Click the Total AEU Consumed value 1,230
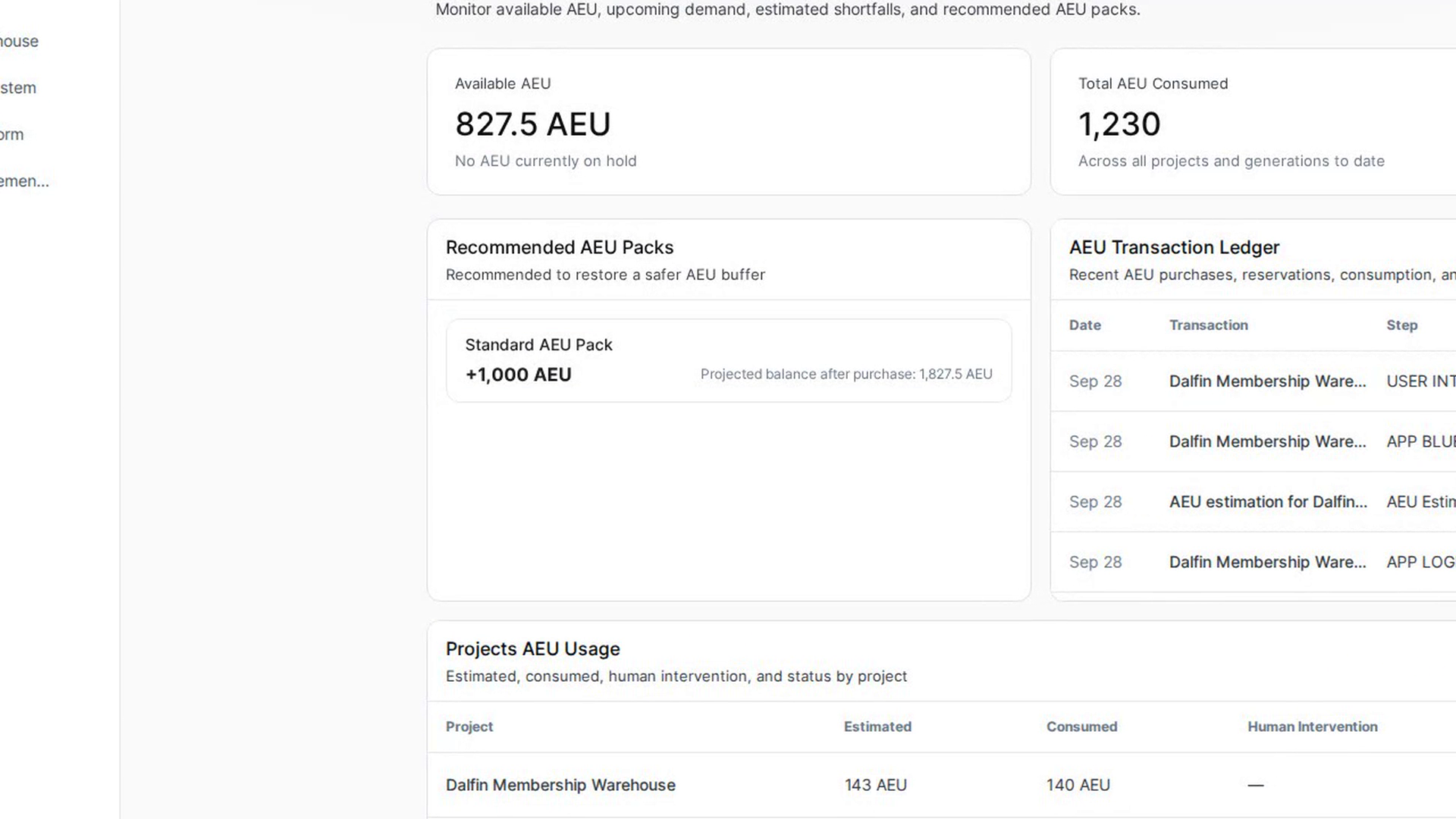Viewport: 1456px width, 819px height. (x=1119, y=124)
